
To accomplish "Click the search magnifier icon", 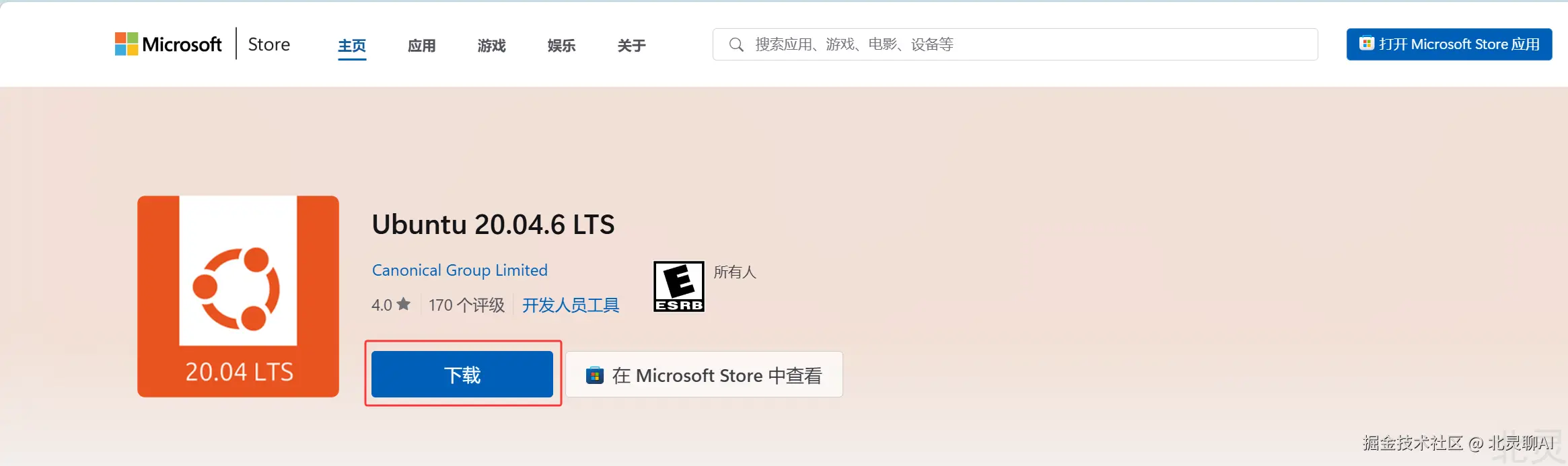I will [x=736, y=44].
